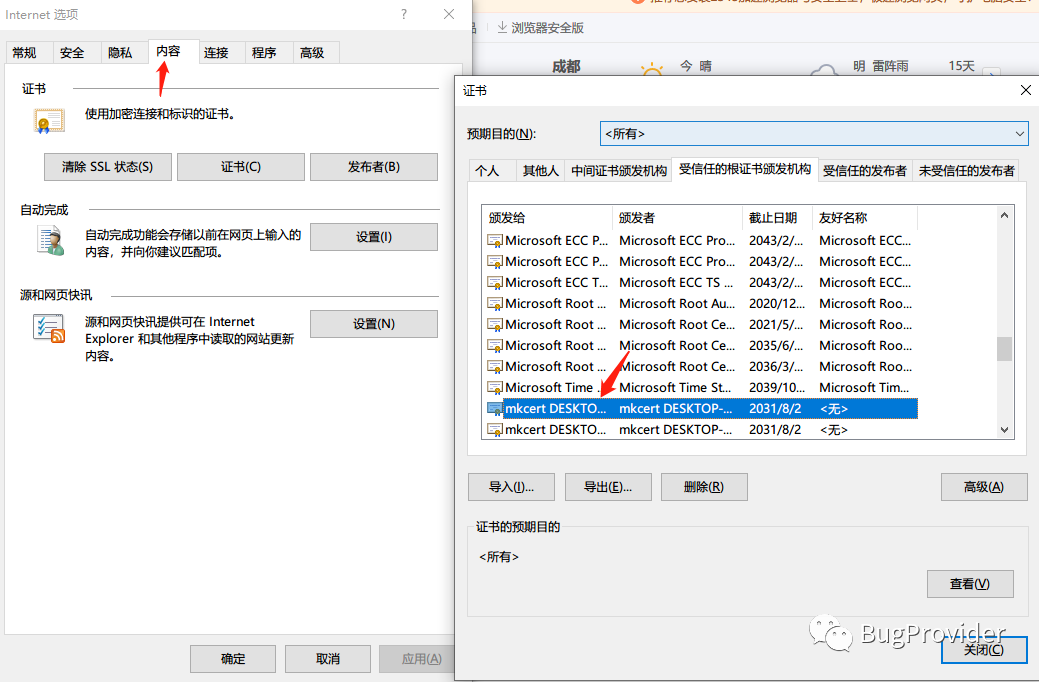Click help question mark in Internet Options
This screenshot has height=682, width=1039.
[x=404, y=14]
